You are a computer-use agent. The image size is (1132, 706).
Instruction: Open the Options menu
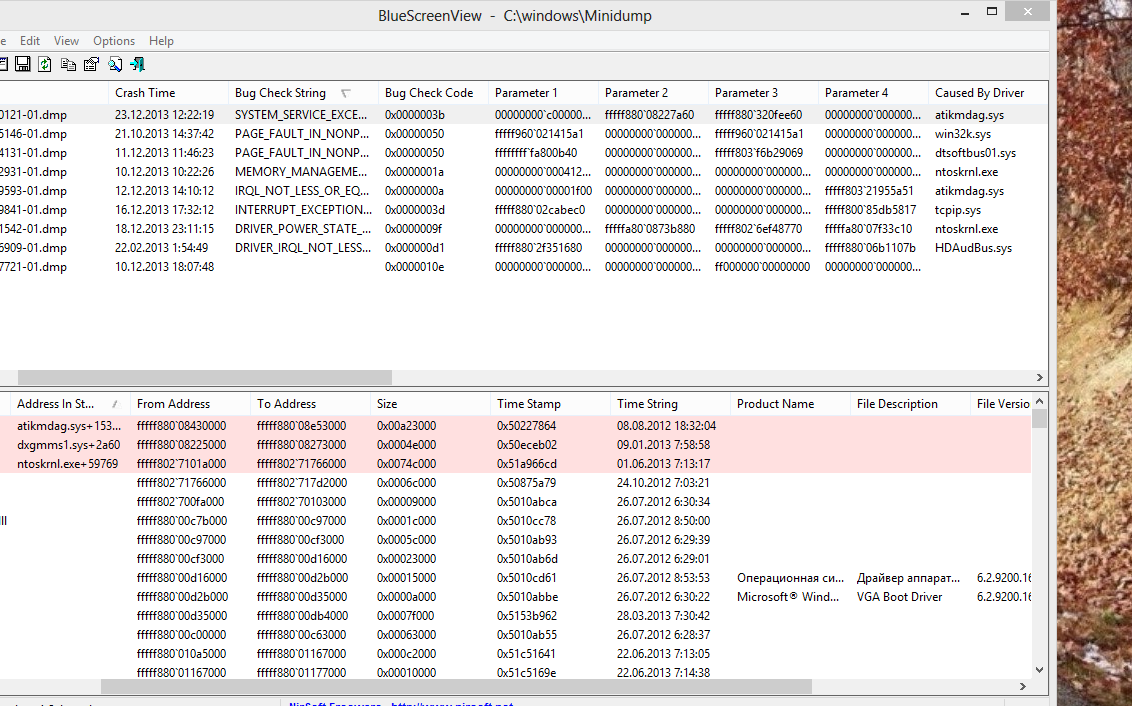(x=114, y=40)
